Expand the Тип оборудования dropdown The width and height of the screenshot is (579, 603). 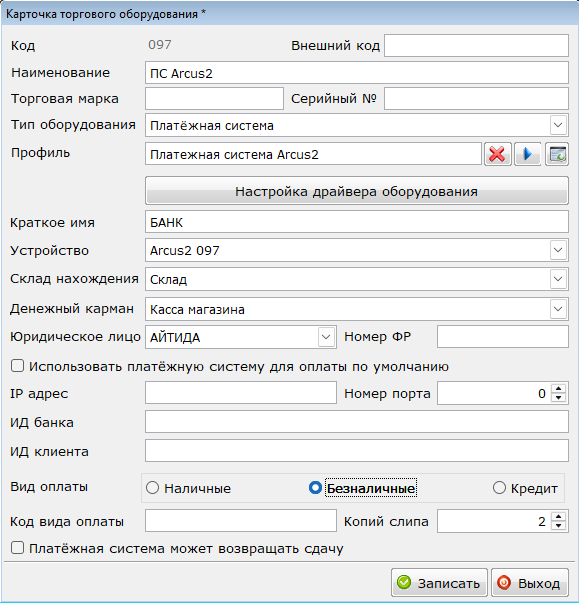click(558, 125)
